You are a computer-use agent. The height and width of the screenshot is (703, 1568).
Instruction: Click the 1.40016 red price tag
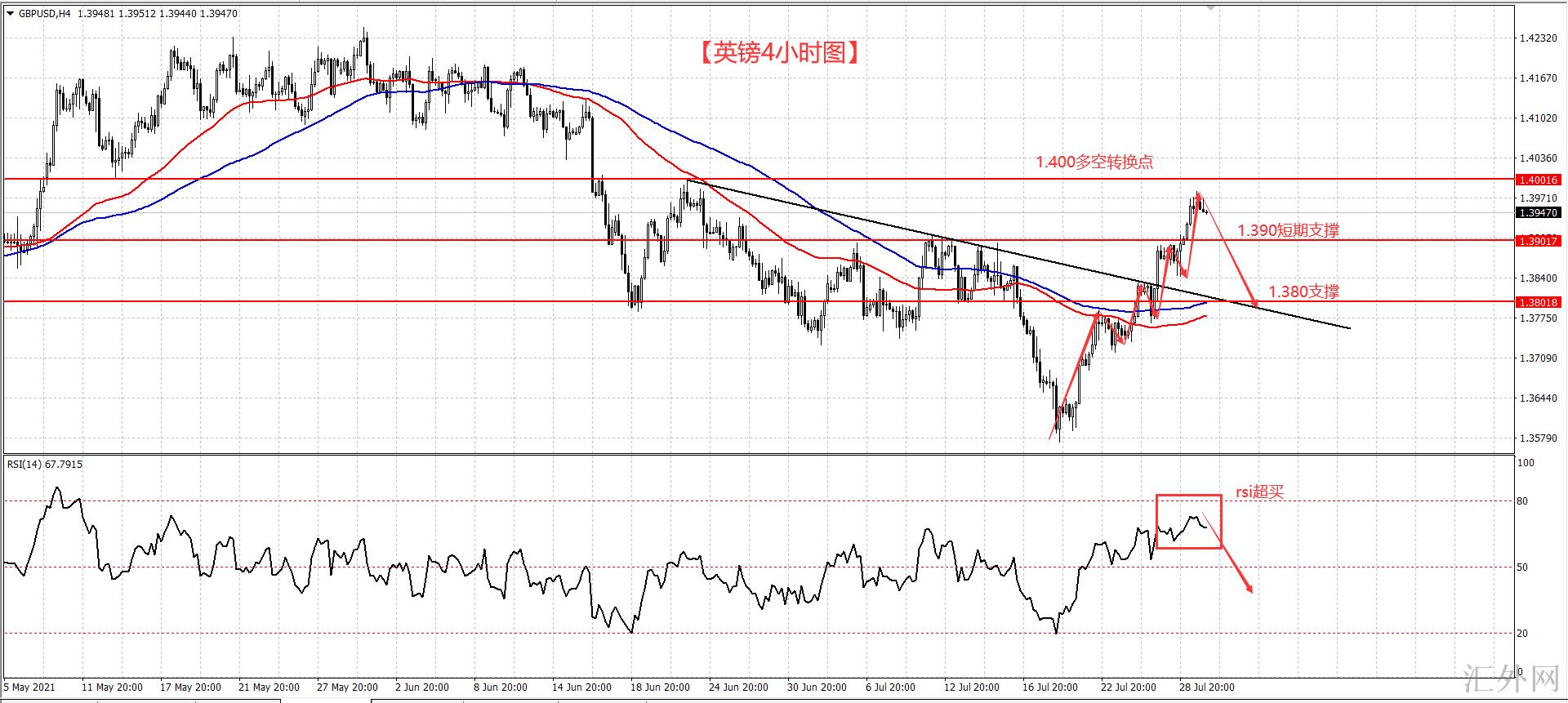(x=1537, y=180)
